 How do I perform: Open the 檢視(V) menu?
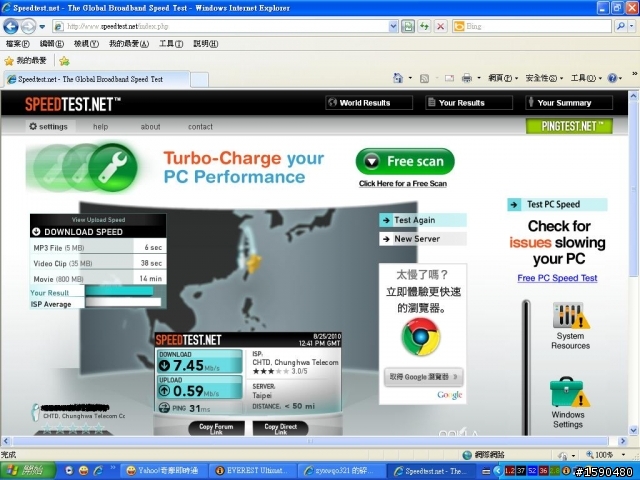(86, 44)
